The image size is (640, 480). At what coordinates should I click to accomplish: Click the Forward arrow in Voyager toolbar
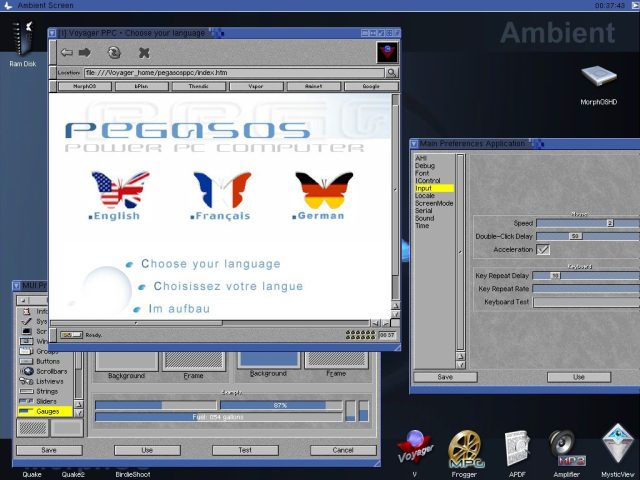point(85,52)
